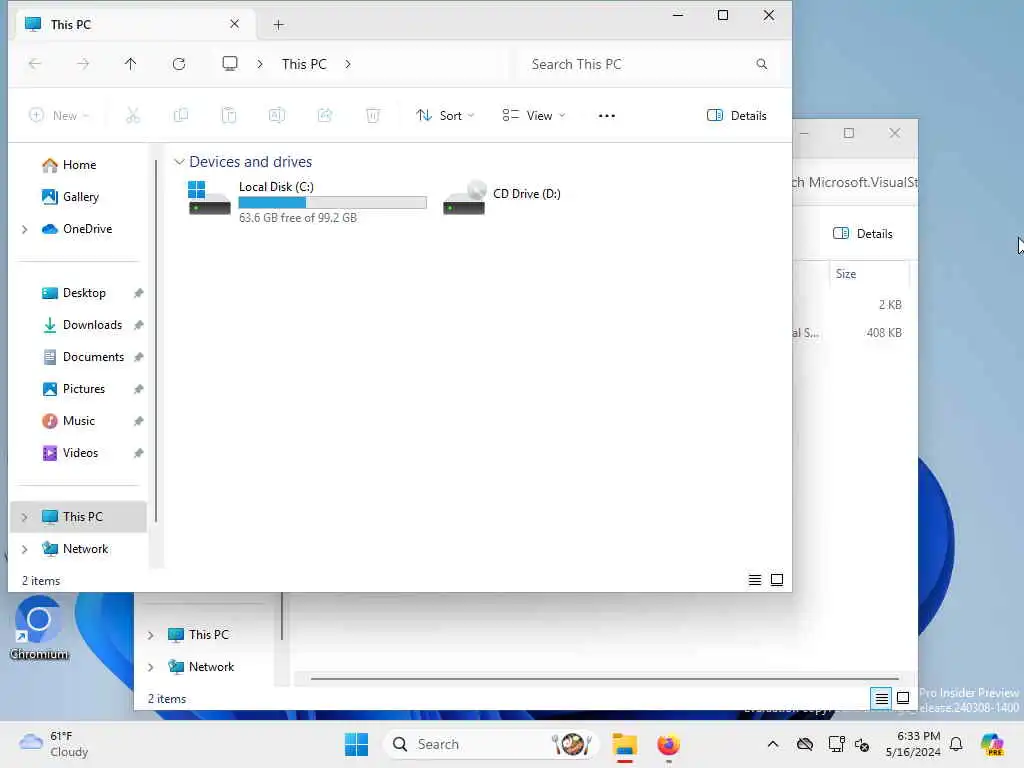Click Local Disk C: storage usage bar

pos(332,202)
